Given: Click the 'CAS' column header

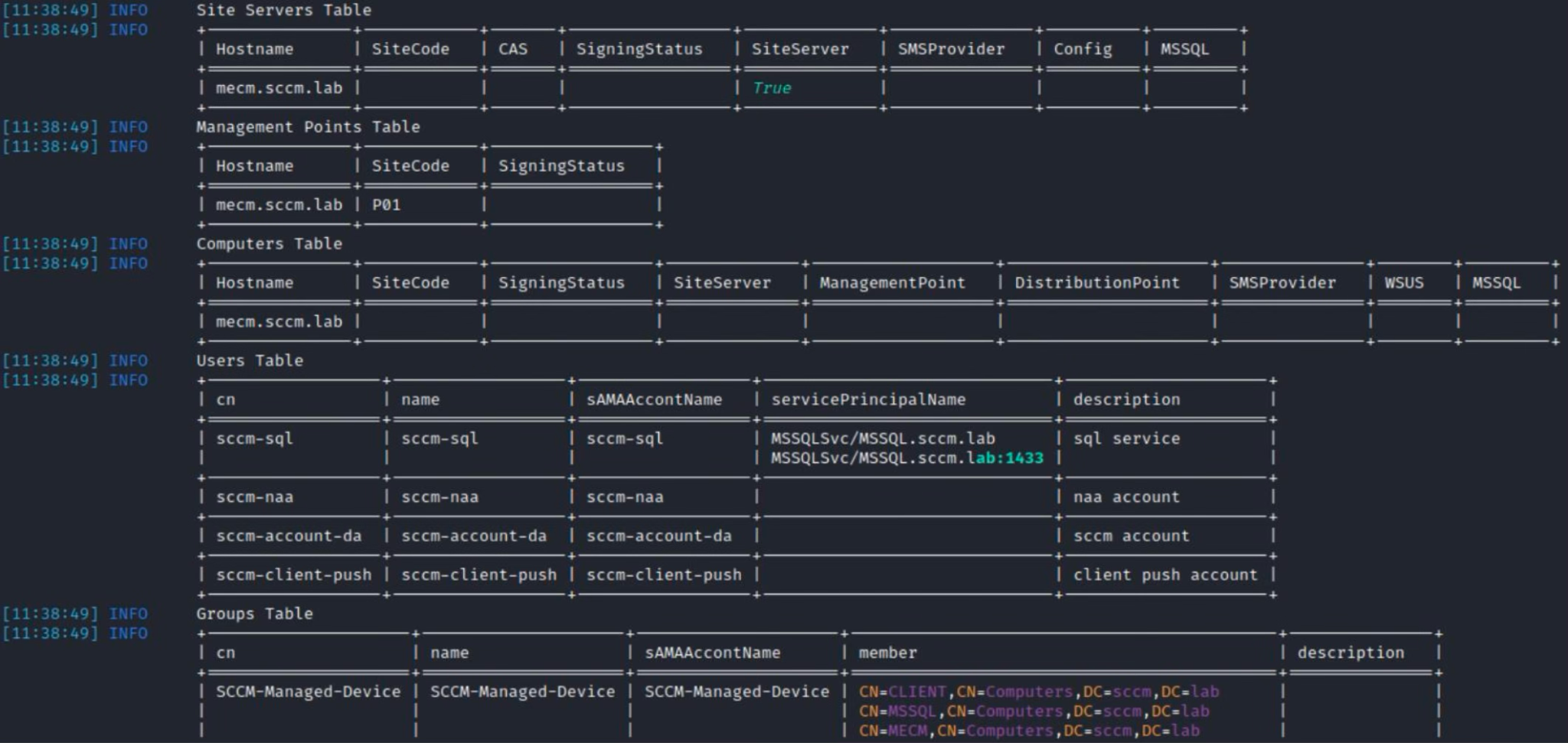Looking at the screenshot, I should pos(512,49).
